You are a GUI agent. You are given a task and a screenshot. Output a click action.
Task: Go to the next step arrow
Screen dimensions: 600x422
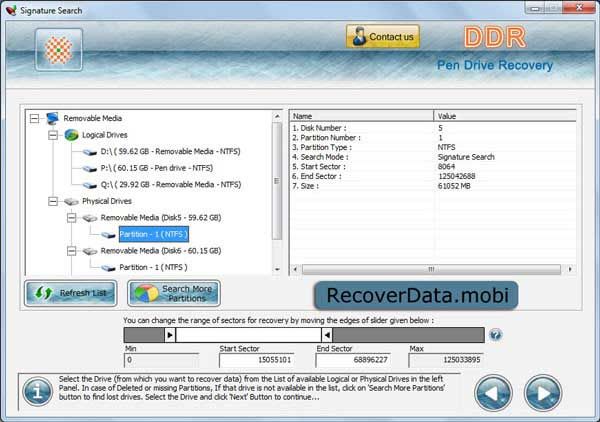(543, 390)
